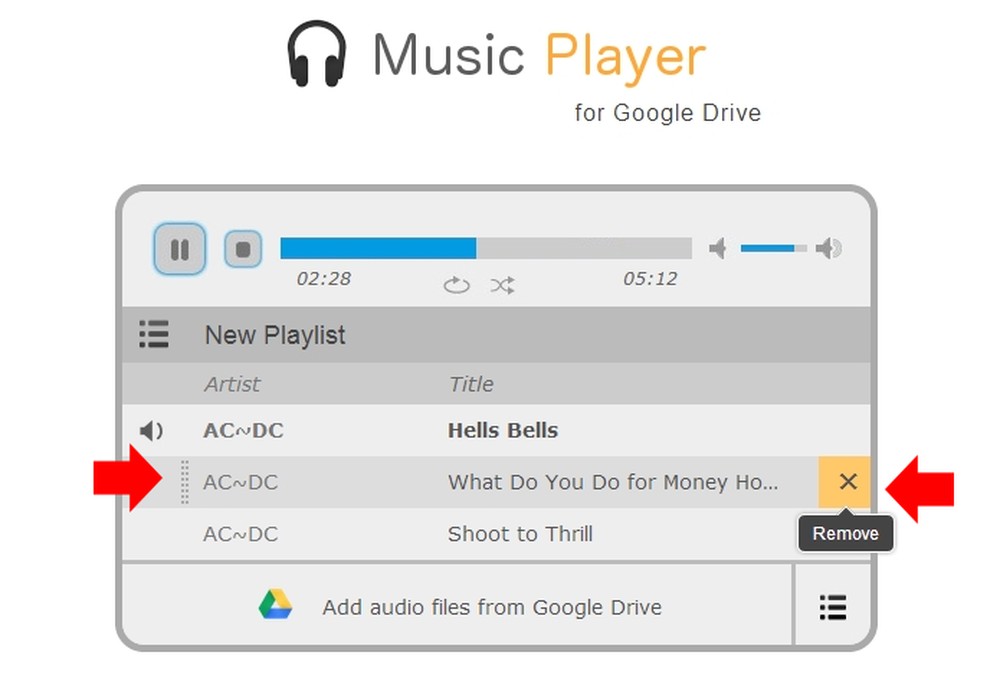Click the drag handle next to AC~DC row

(x=185, y=482)
